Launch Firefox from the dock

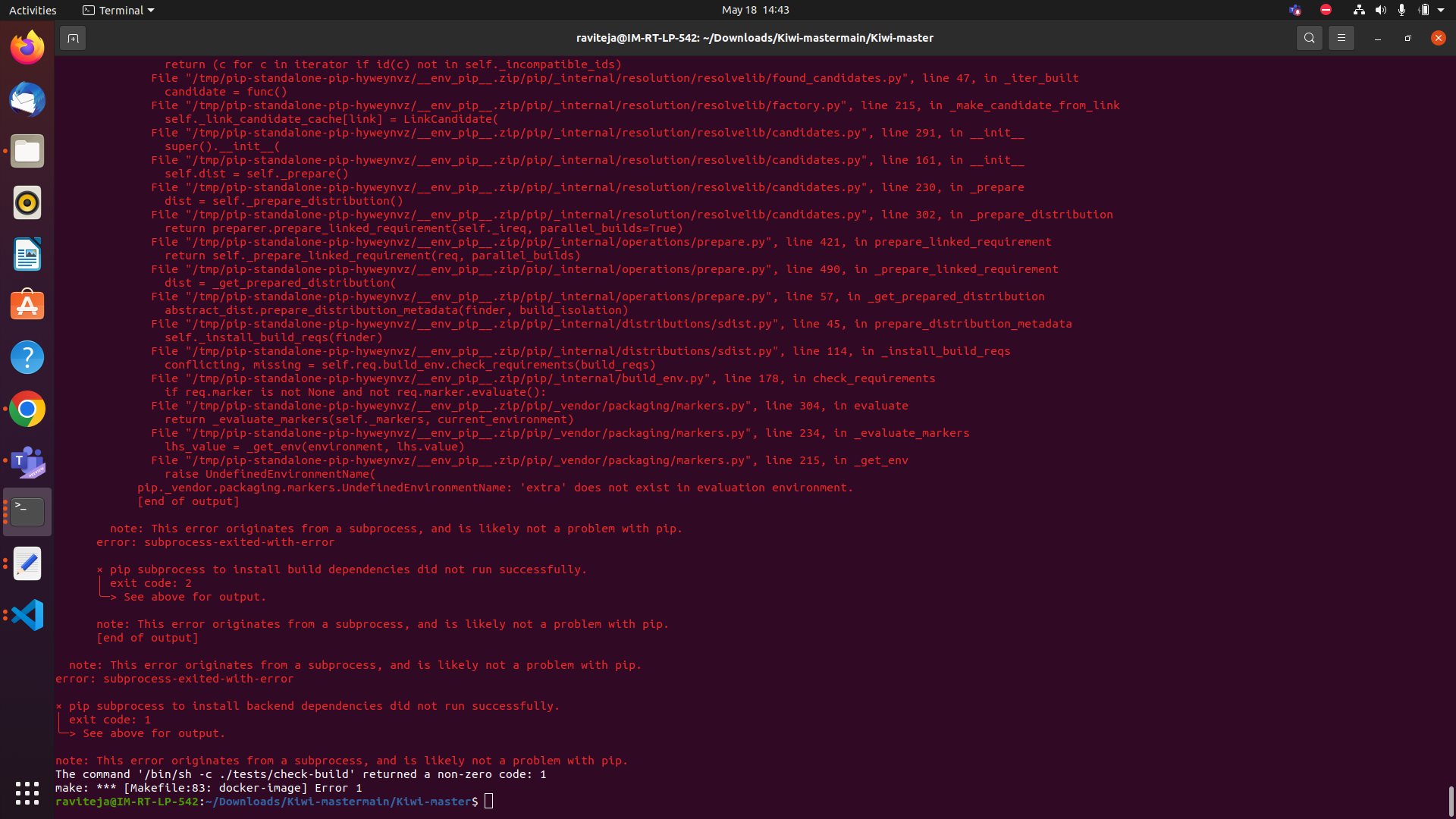(27, 48)
